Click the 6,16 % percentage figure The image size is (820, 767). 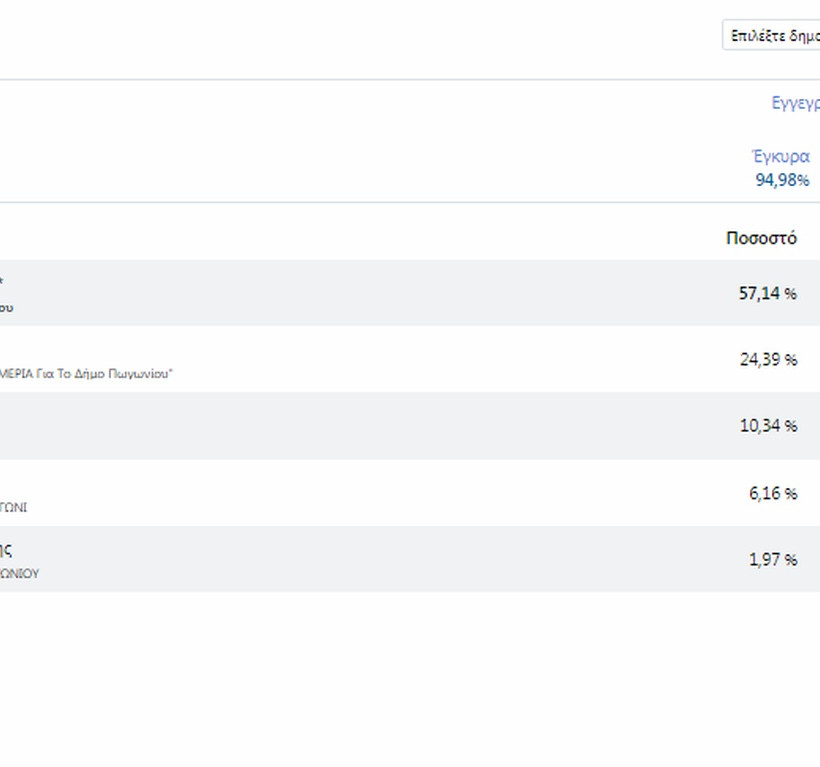[x=772, y=493]
